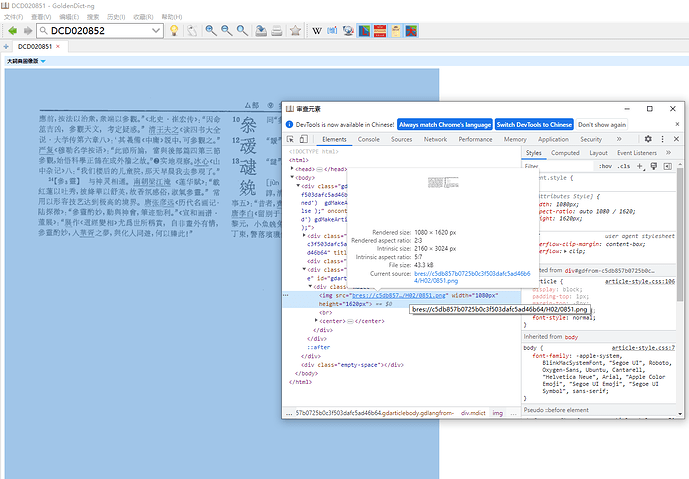Print the article with printer icon

coord(277,31)
